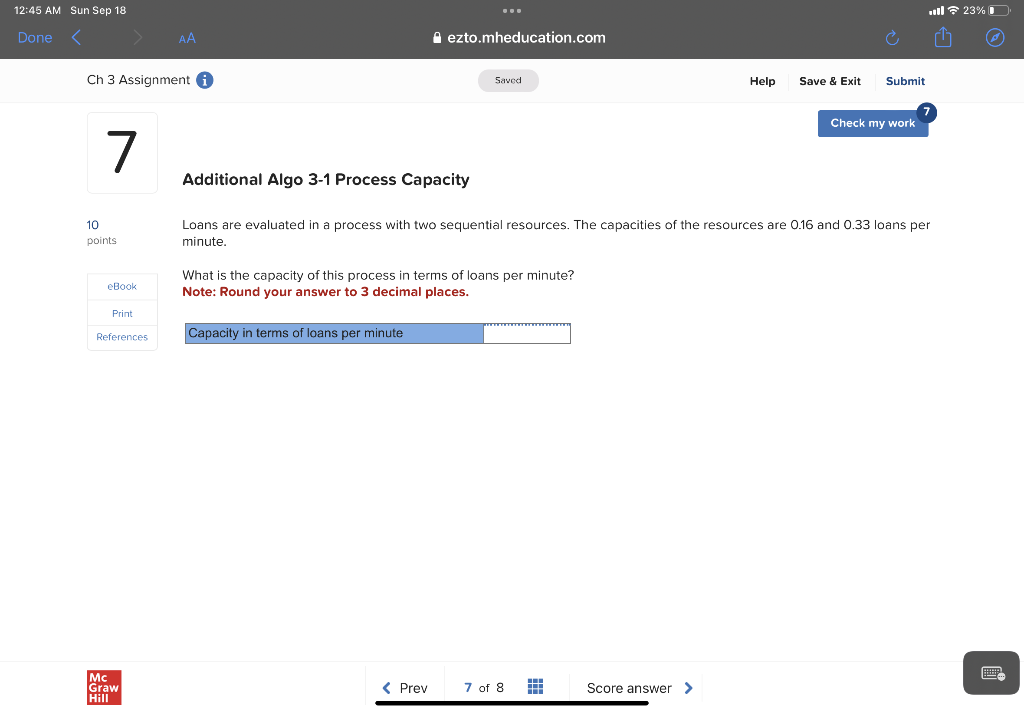Submit the assignment
The width and height of the screenshot is (1024, 712).
coord(905,81)
